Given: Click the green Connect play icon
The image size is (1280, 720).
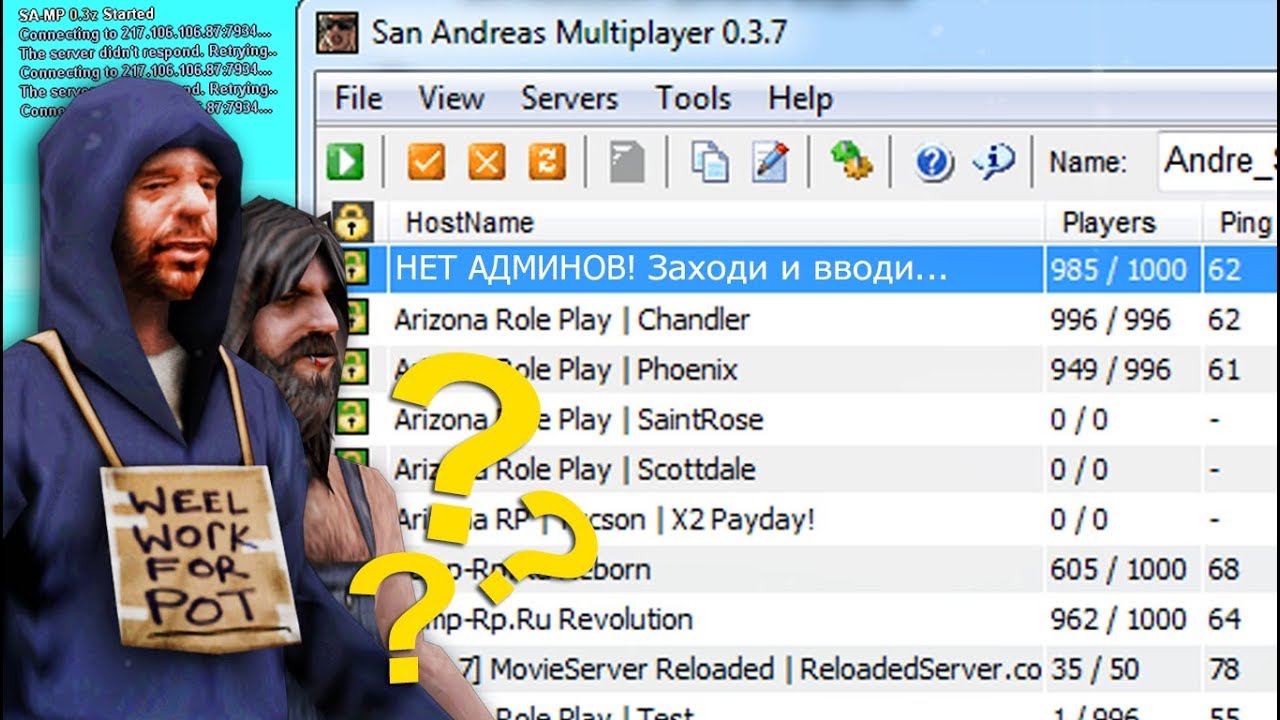Looking at the screenshot, I should [x=345, y=161].
